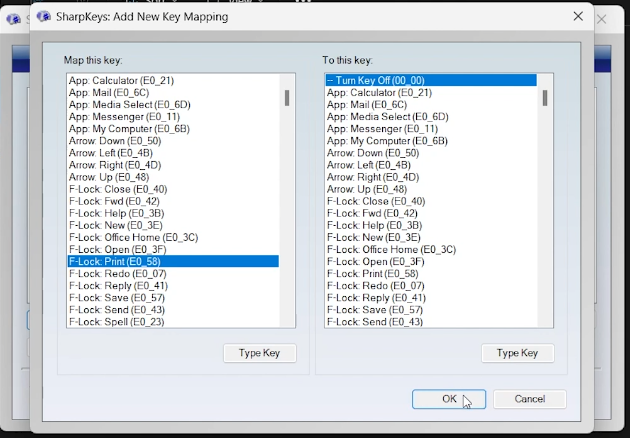The height and width of the screenshot is (438, 630).
Task: Pick App: Messenger (E0_11) in right list
Action: coord(382,128)
